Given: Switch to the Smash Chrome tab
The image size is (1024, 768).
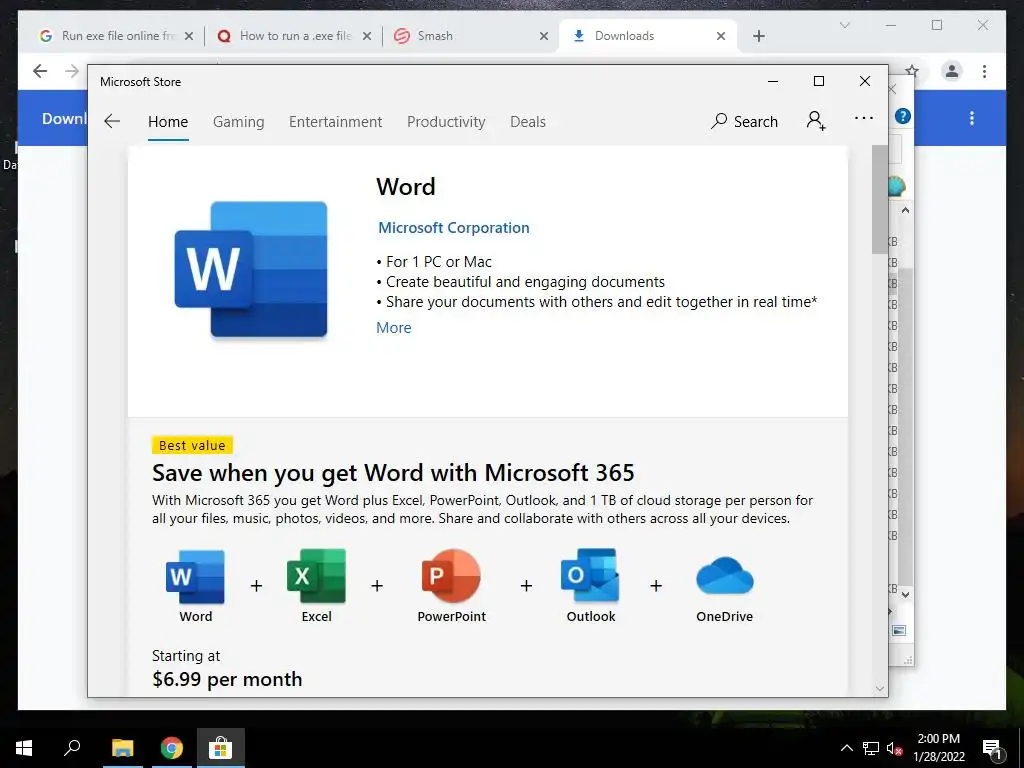Looking at the screenshot, I should [470, 36].
